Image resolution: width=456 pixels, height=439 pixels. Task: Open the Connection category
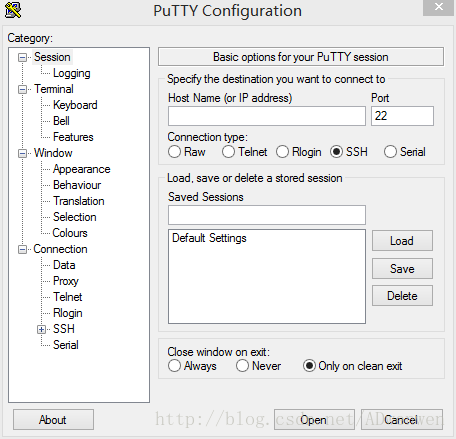60,249
